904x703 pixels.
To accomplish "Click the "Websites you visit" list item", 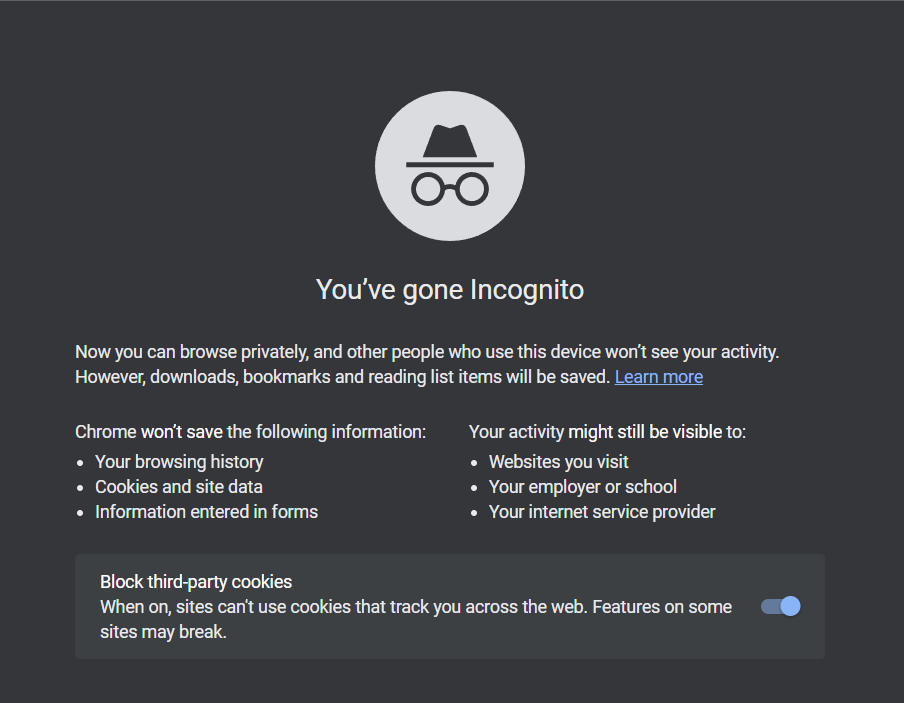I will point(559,461).
